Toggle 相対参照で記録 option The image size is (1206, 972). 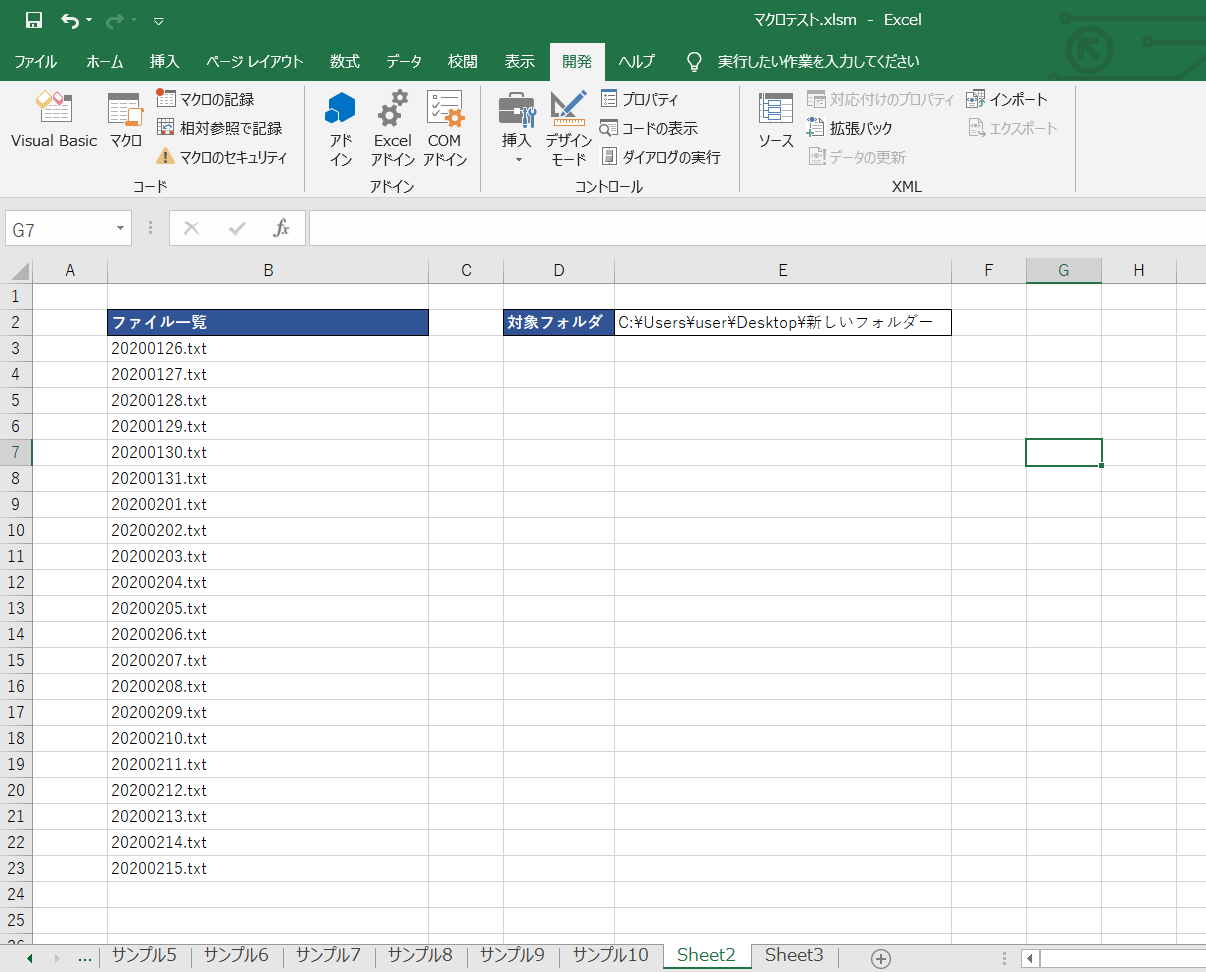pyautogui.click(x=218, y=128)
